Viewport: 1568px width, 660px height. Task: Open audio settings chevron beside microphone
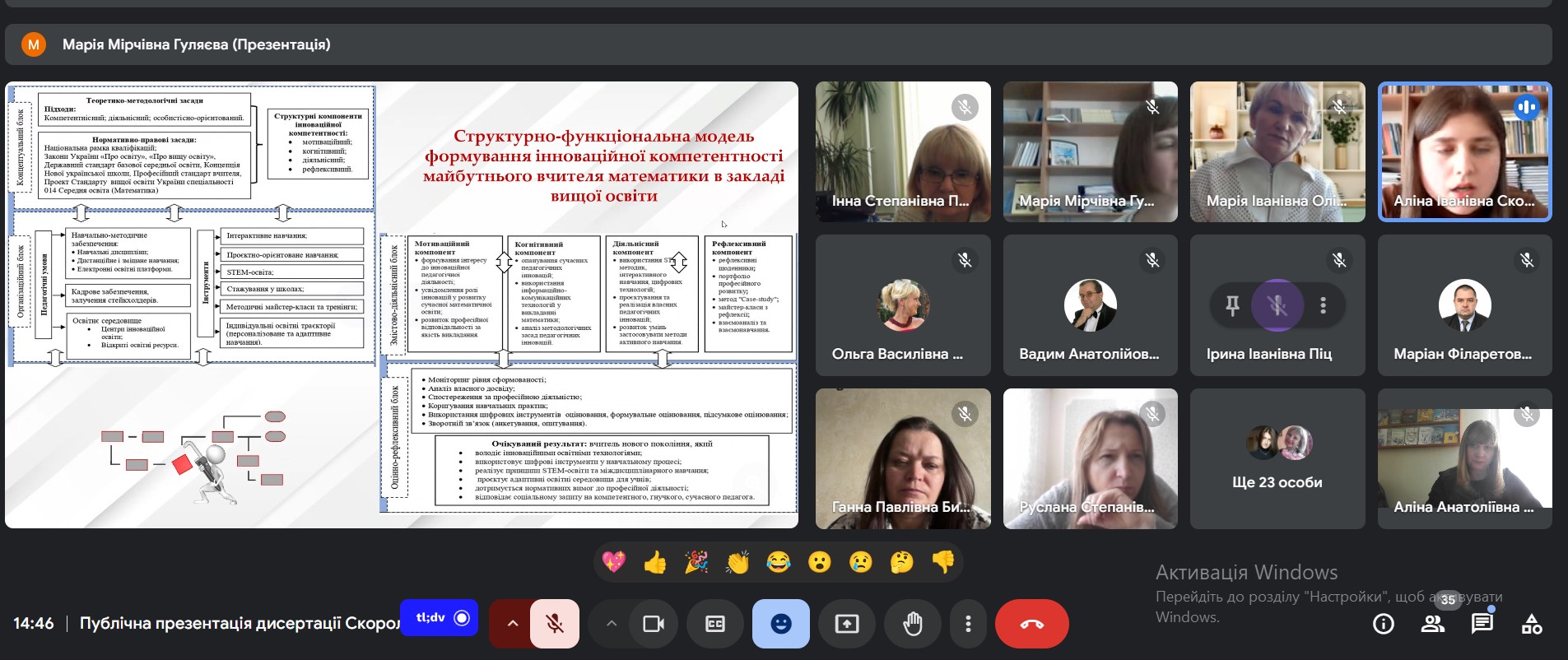point(512,624)
